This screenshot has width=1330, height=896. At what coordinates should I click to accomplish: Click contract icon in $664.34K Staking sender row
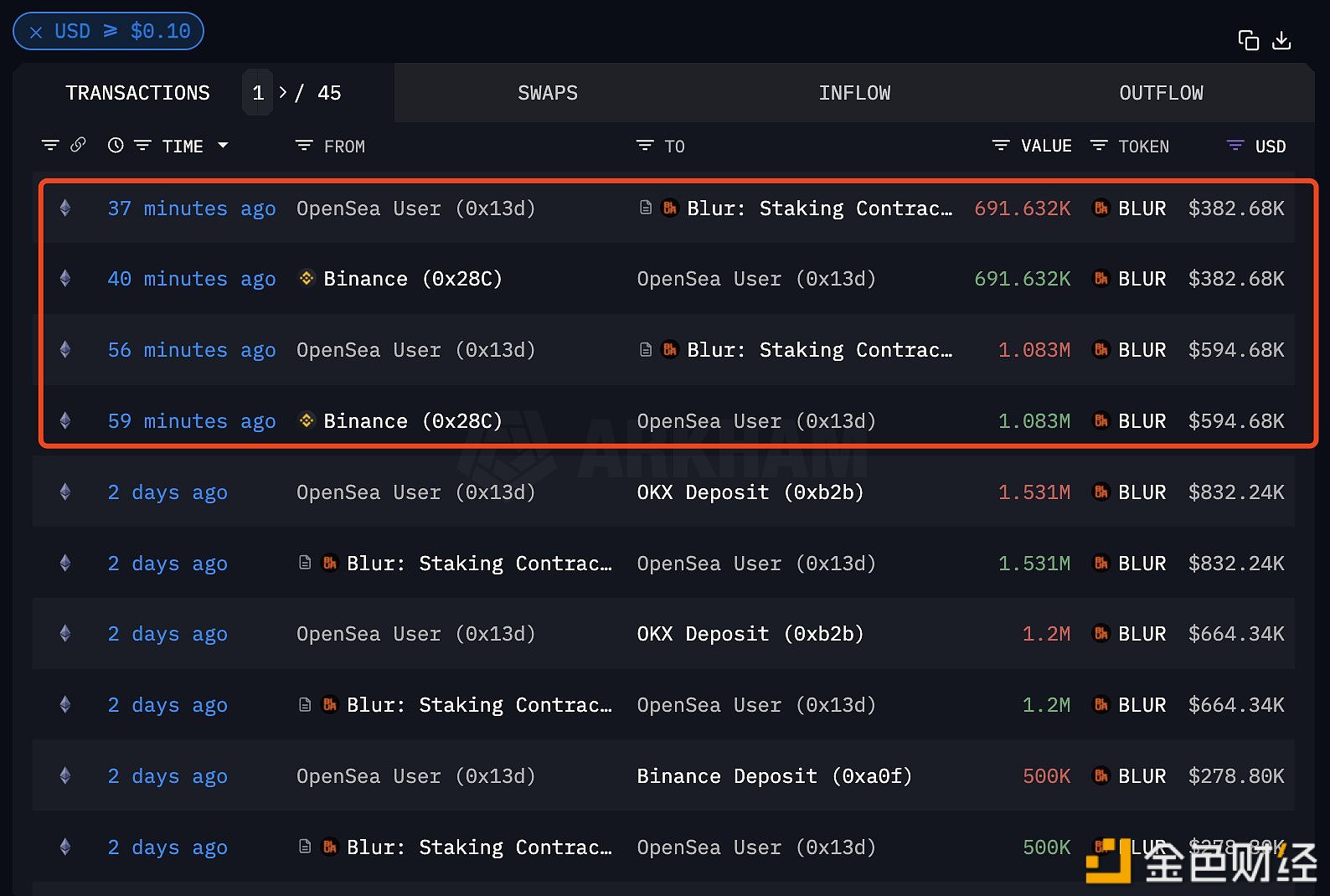coord(305,704)
